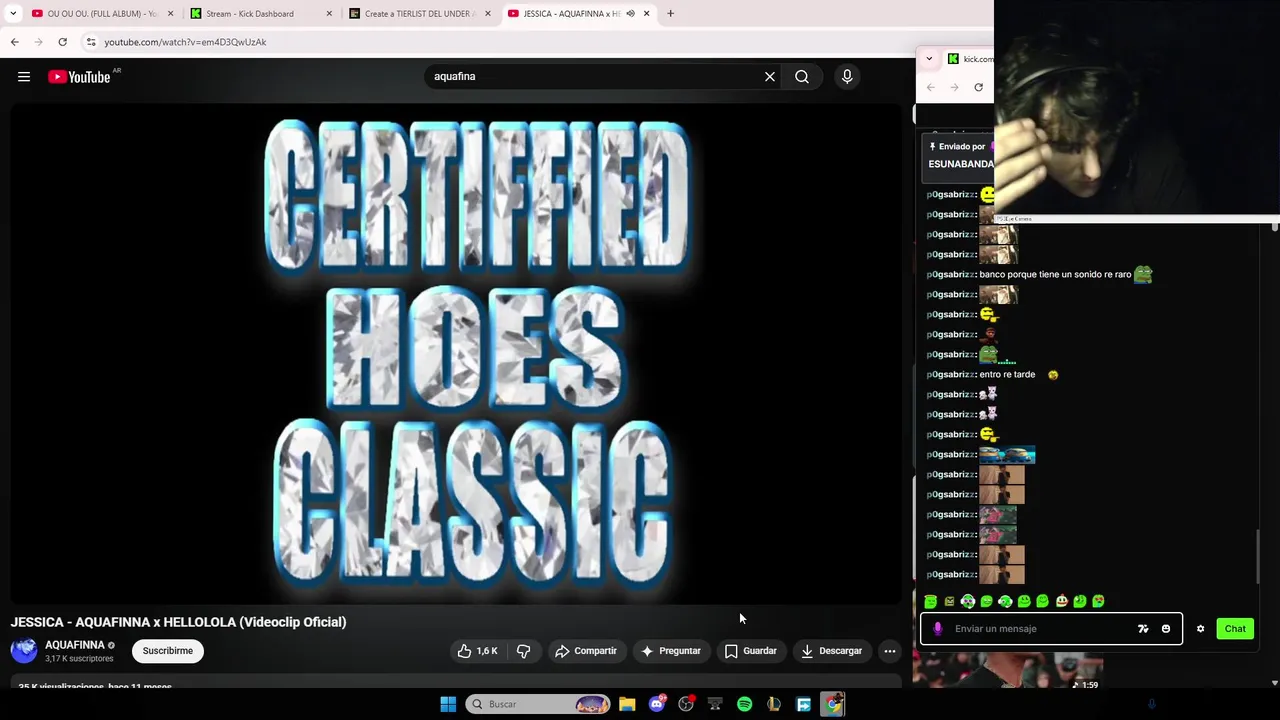Open the Windows Start menu
Image resolution: width=1280 pixels, height=720 pixels.
coord(448,704)
